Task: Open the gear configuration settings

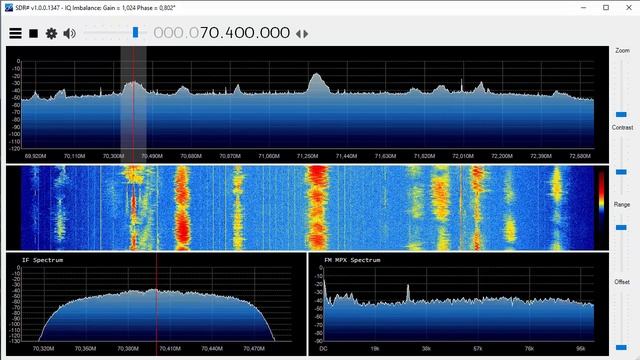Action: click(51, 33)
